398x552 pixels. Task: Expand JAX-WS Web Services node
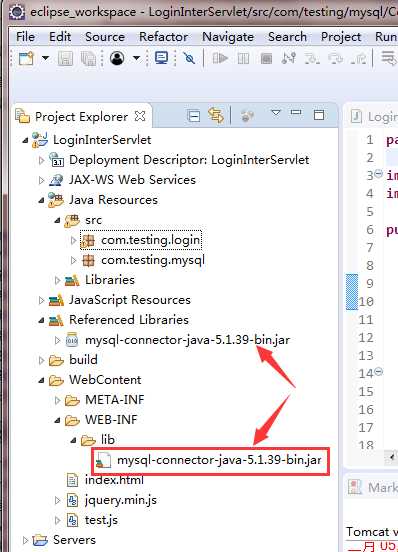tap(41, 181)
